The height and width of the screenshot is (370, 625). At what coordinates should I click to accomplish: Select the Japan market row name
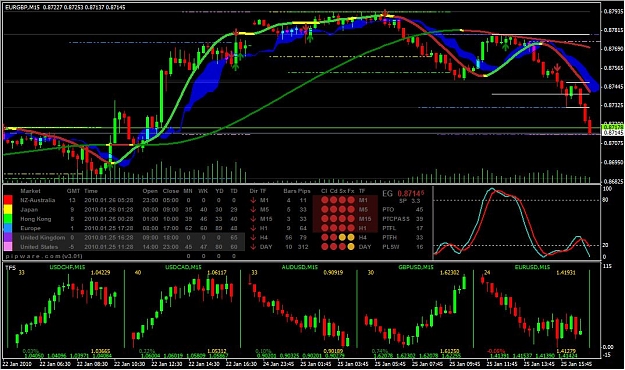tap(29, 209)
